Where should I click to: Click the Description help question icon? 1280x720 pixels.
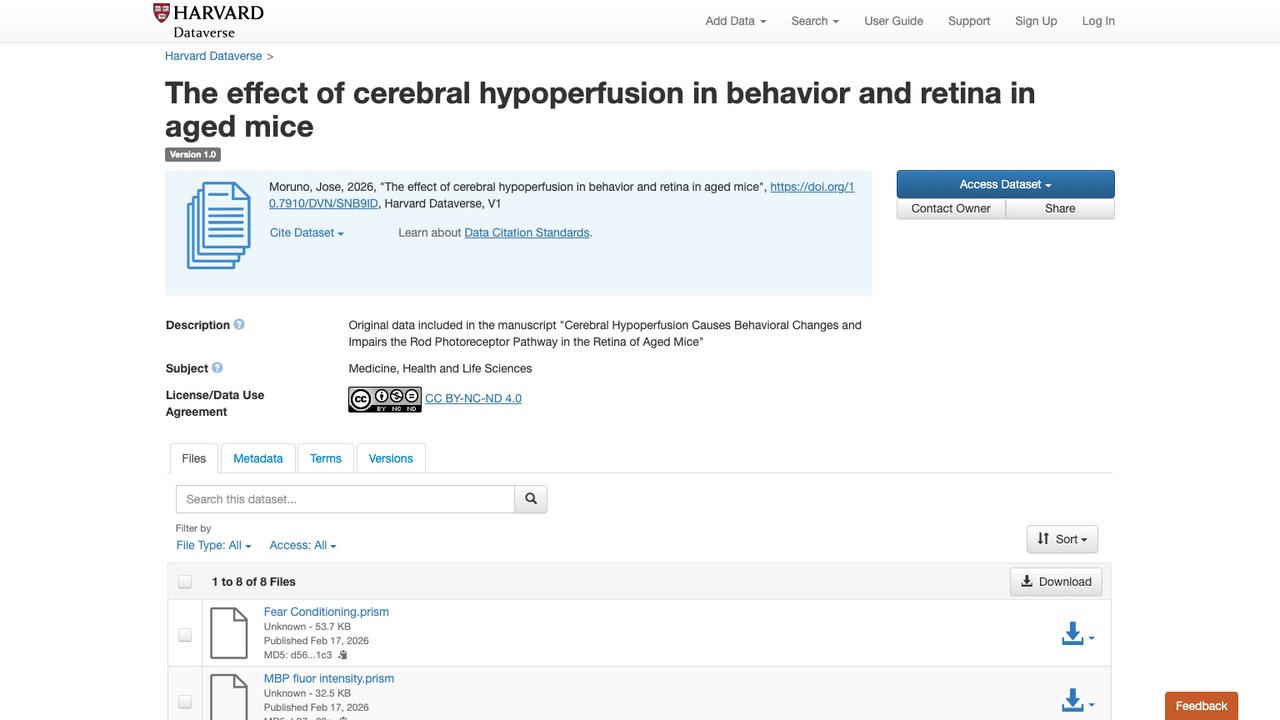tap(239, 325)
